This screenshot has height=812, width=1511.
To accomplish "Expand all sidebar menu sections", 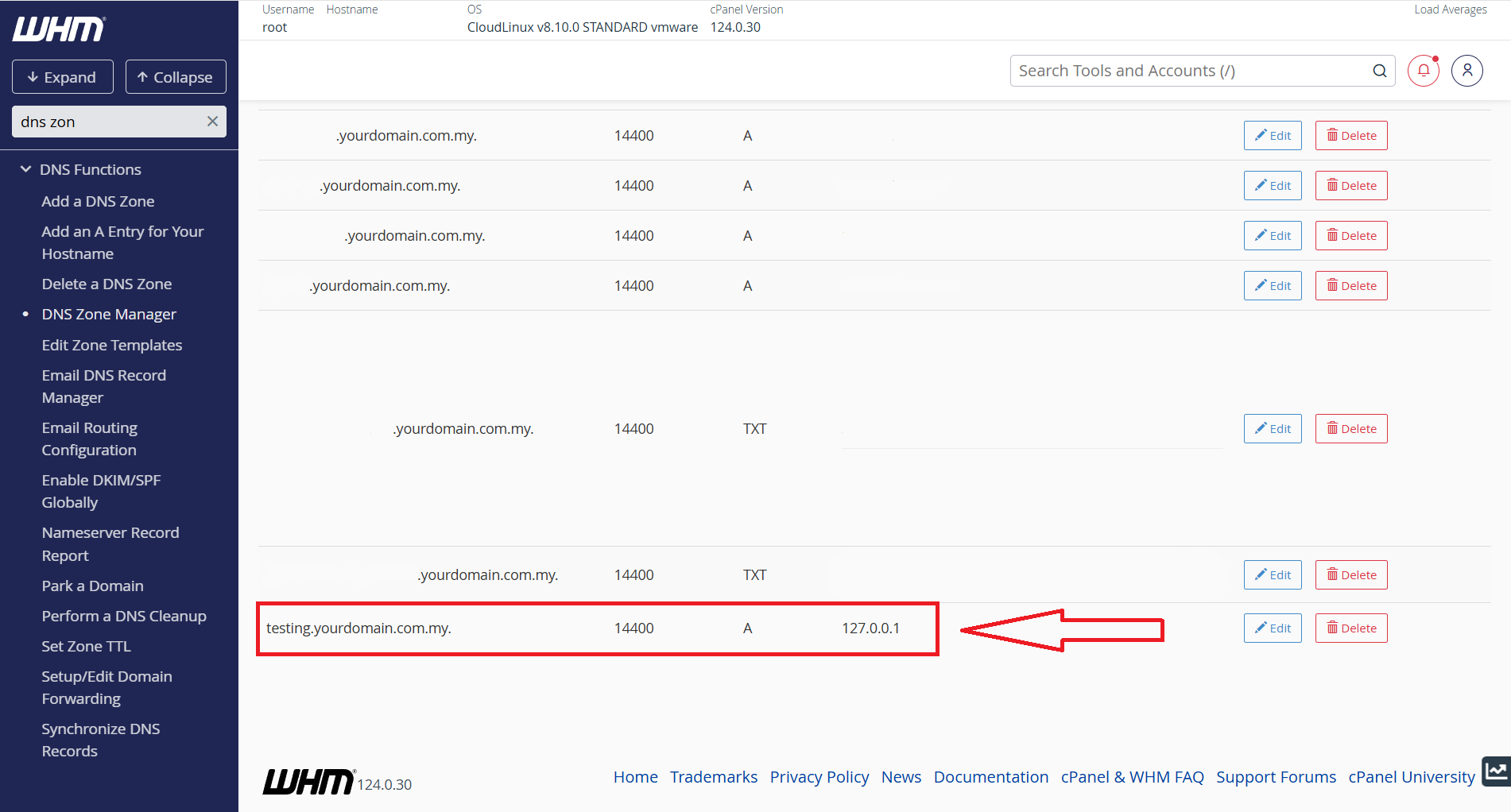I will coord(62,77).
